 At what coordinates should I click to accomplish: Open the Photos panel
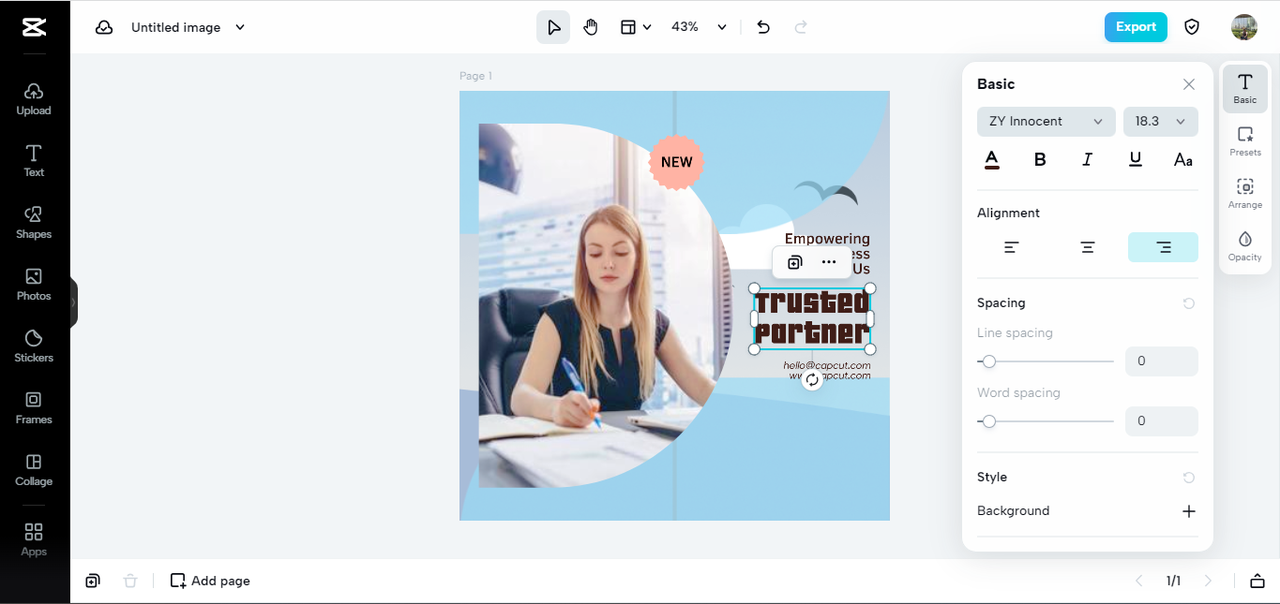(x=34, y=284)
